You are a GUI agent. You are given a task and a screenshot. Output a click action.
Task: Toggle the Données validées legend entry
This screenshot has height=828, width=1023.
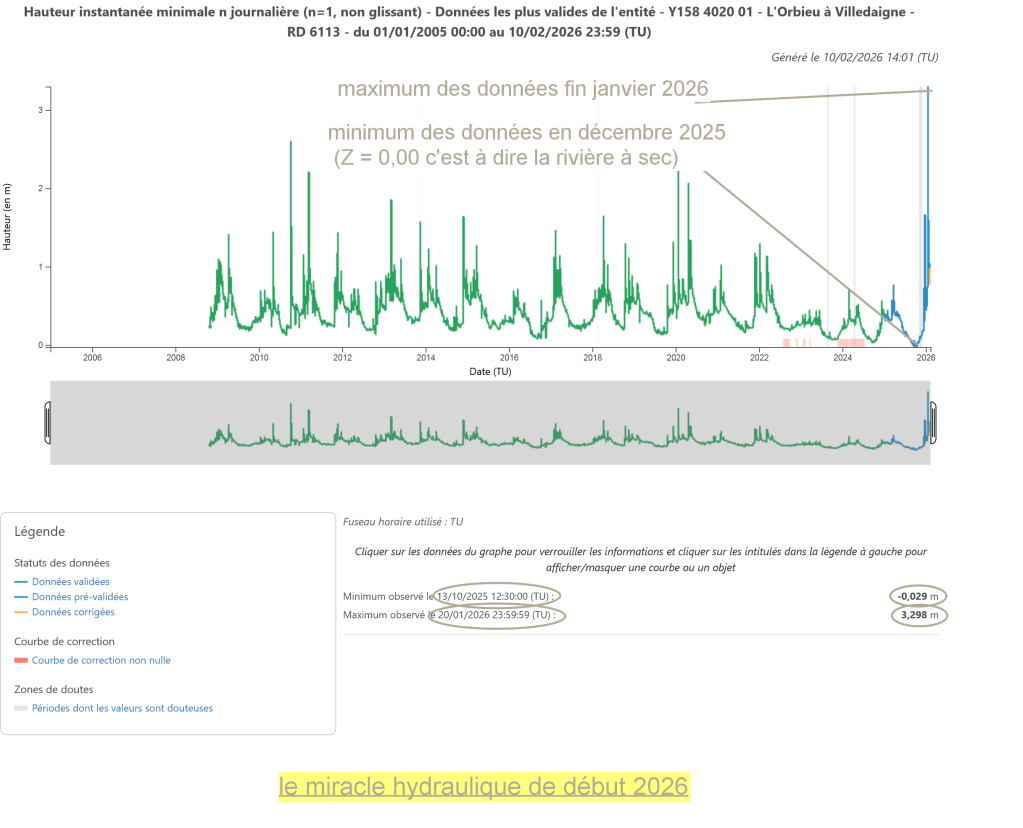71,581
